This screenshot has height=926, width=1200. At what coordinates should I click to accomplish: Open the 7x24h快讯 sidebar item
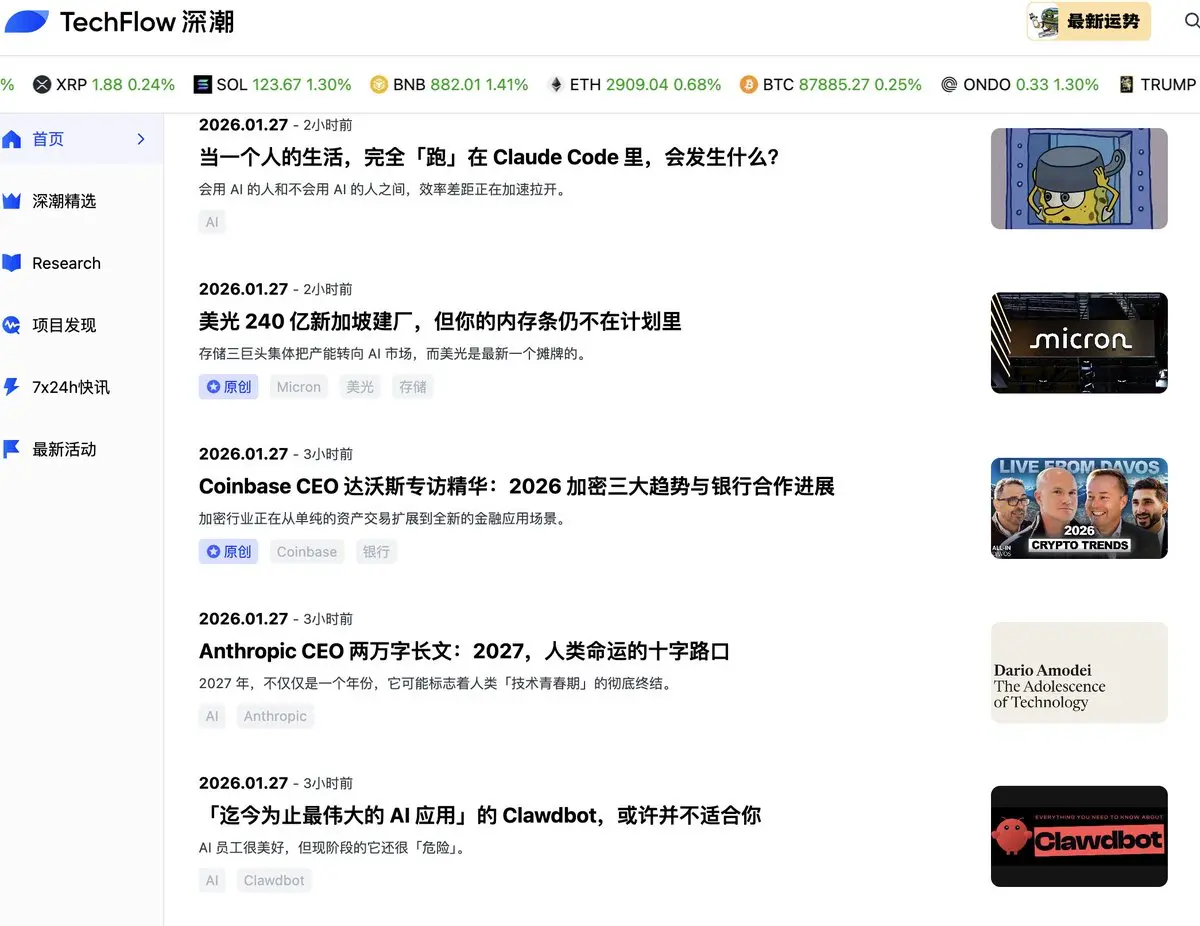pyautogui.click(x=81, y=387)
